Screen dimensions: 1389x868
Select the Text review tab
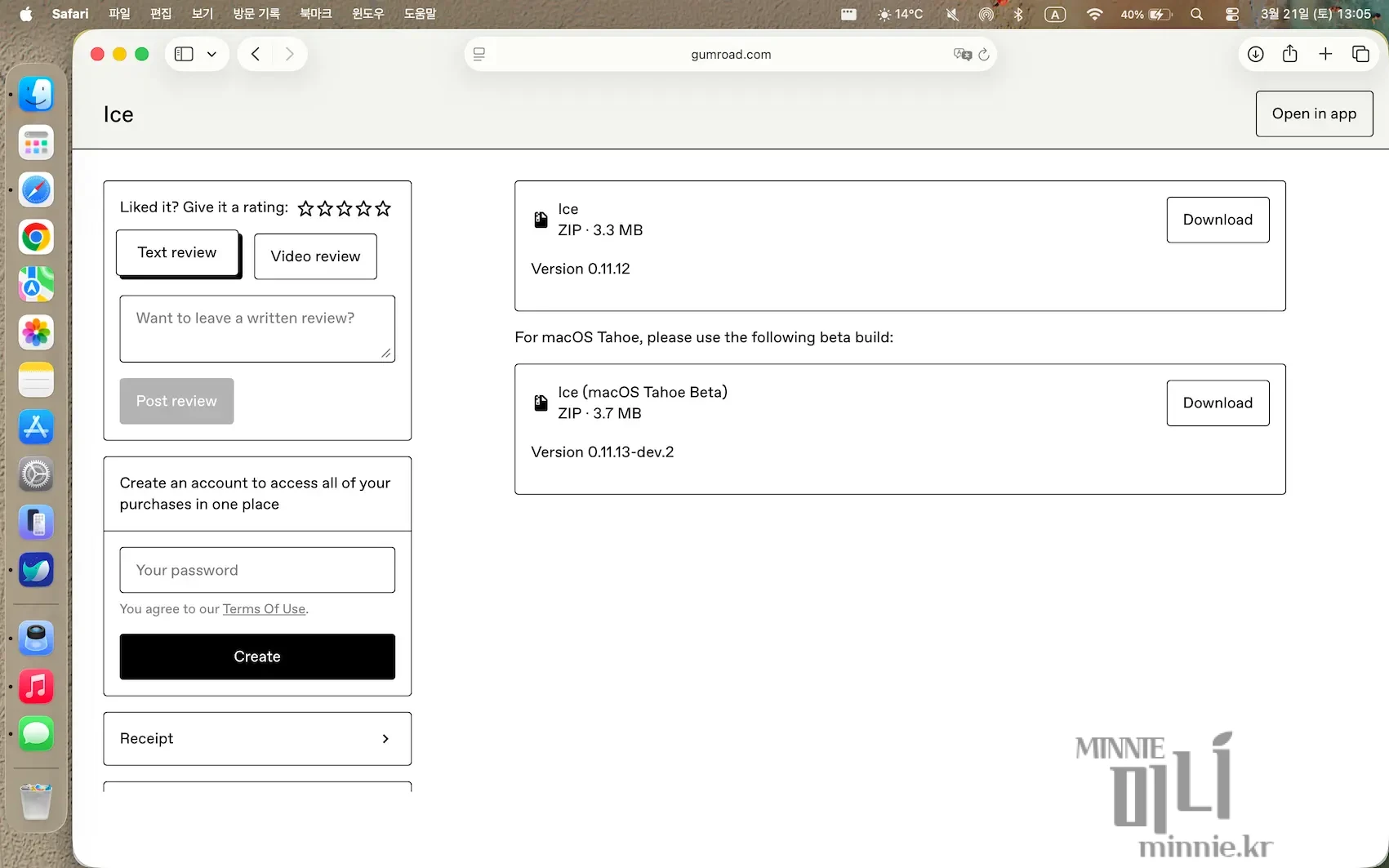pos(177,253)
